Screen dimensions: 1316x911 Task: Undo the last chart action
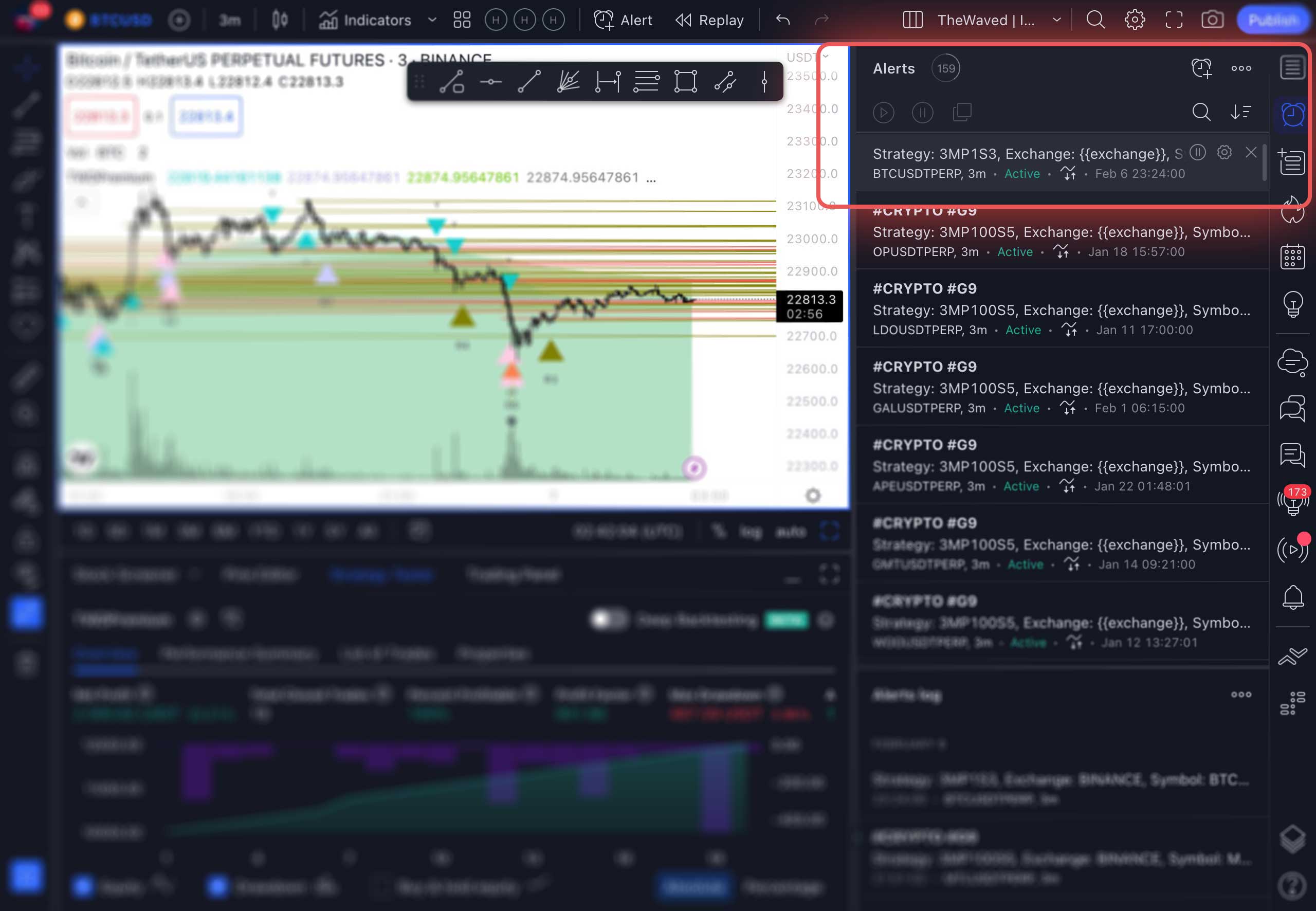783,21
